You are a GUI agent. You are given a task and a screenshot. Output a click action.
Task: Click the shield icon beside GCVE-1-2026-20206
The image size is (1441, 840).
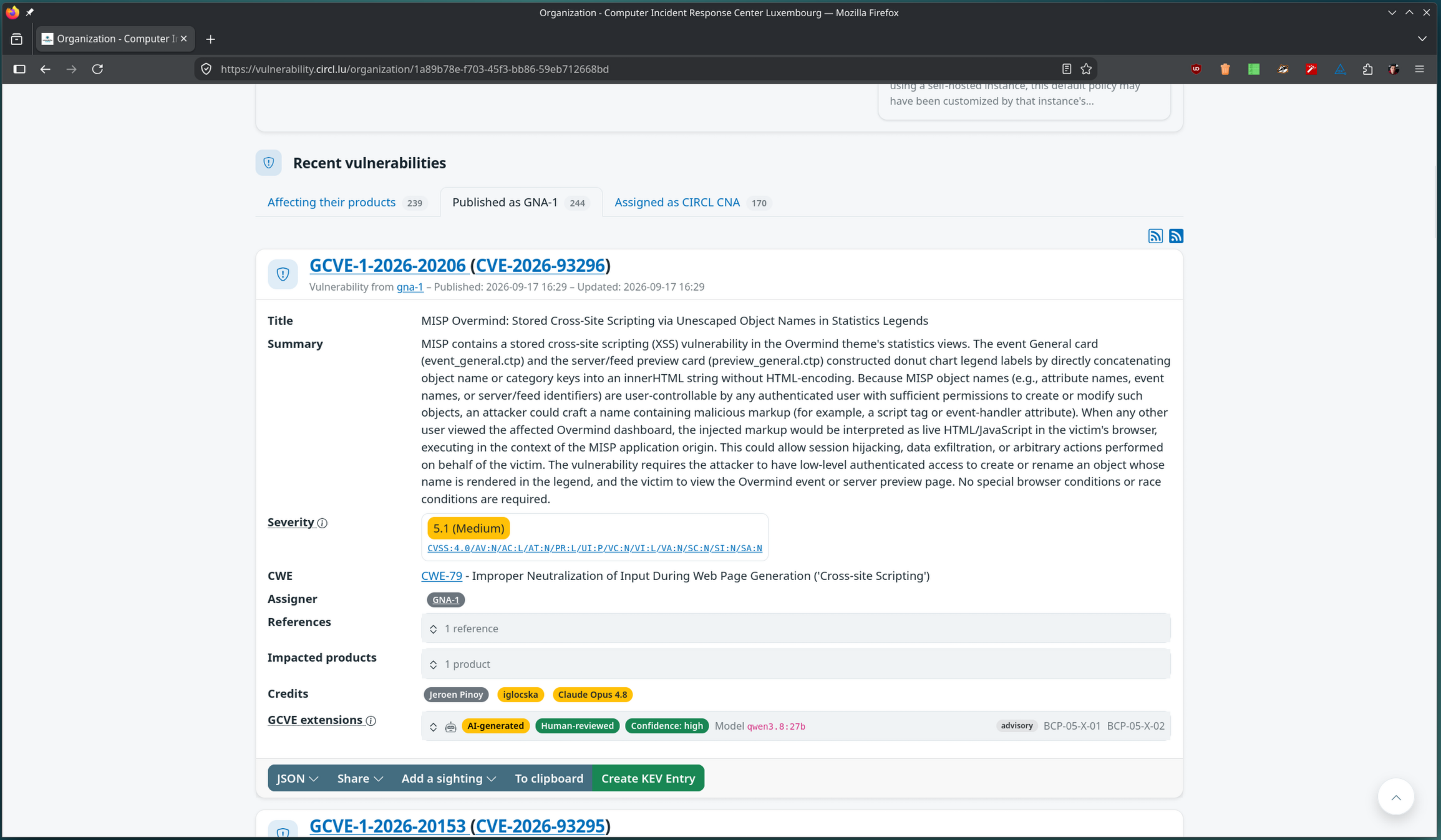tap(283, 274)
